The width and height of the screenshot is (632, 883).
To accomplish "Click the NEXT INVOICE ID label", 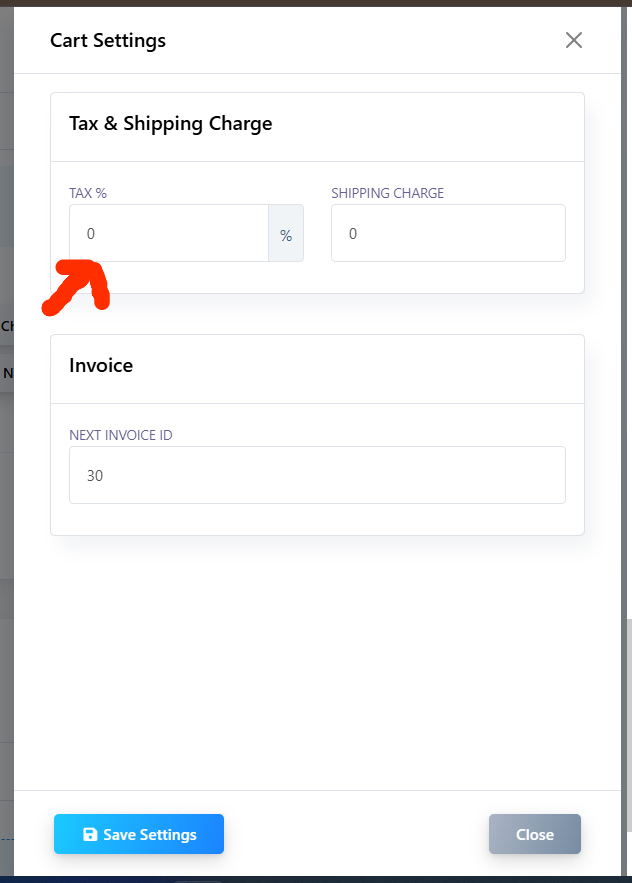I will [123, 435].
